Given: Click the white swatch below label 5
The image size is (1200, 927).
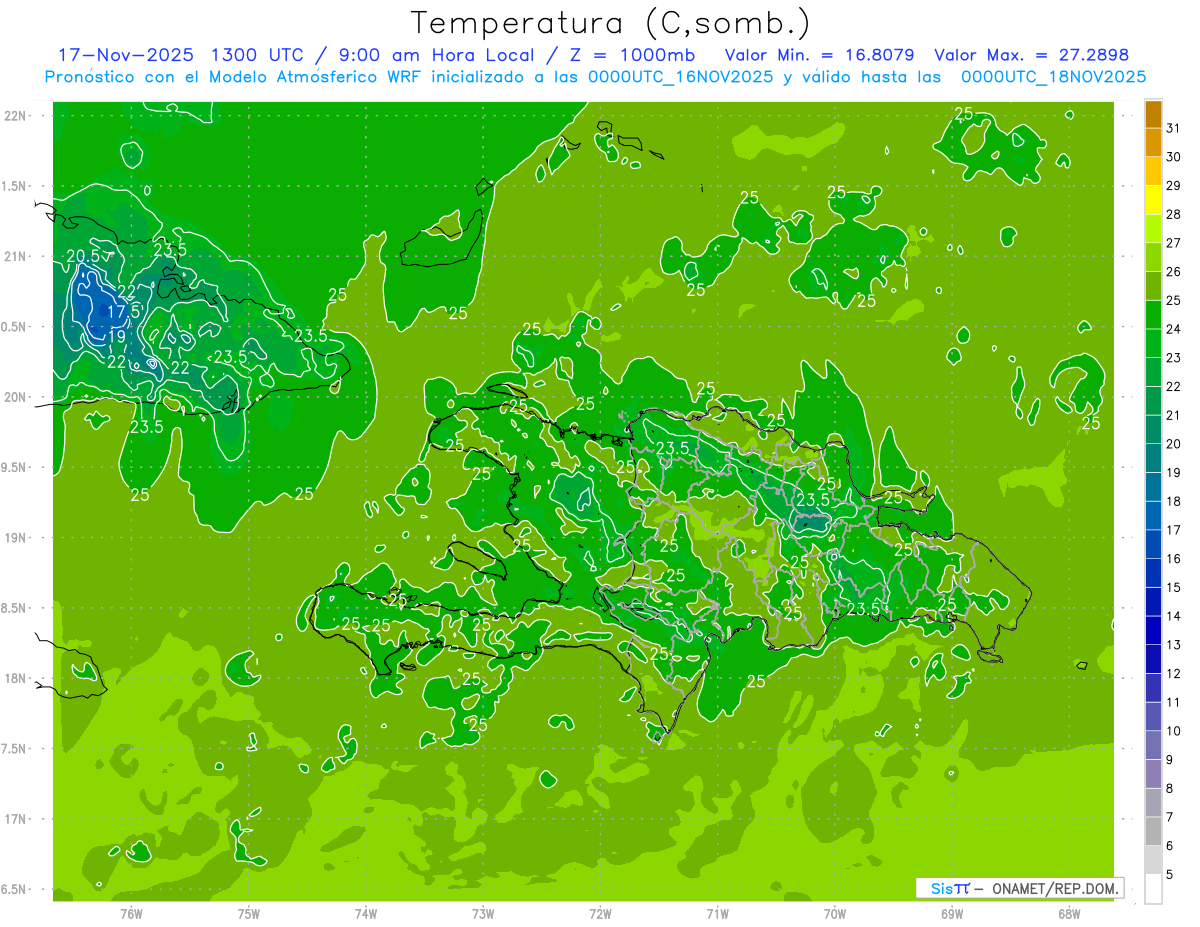Looking at the screenshot, I should coord(1153,889).
